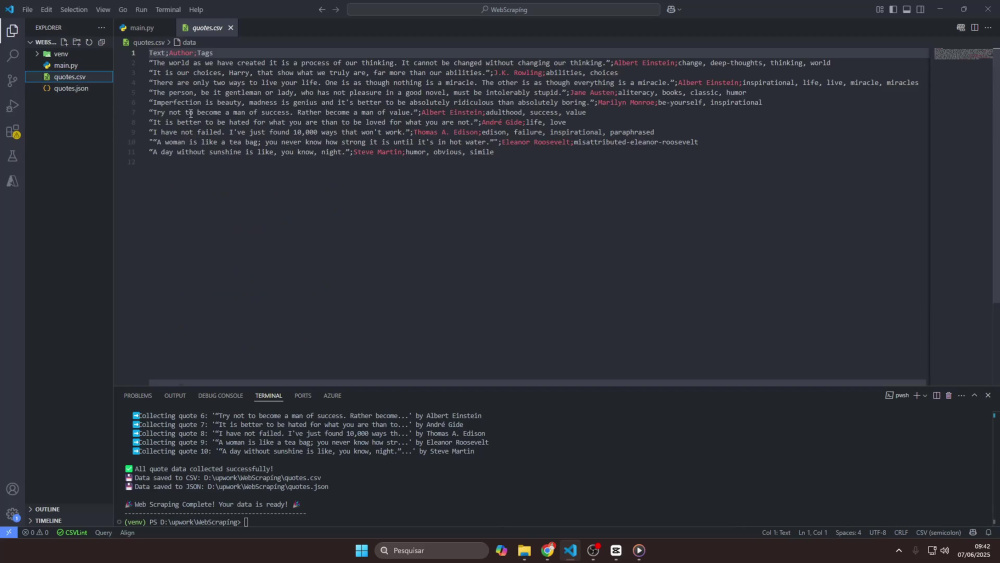
Task: Open notifications bell in status bar
Action: (x=989, y=532)
